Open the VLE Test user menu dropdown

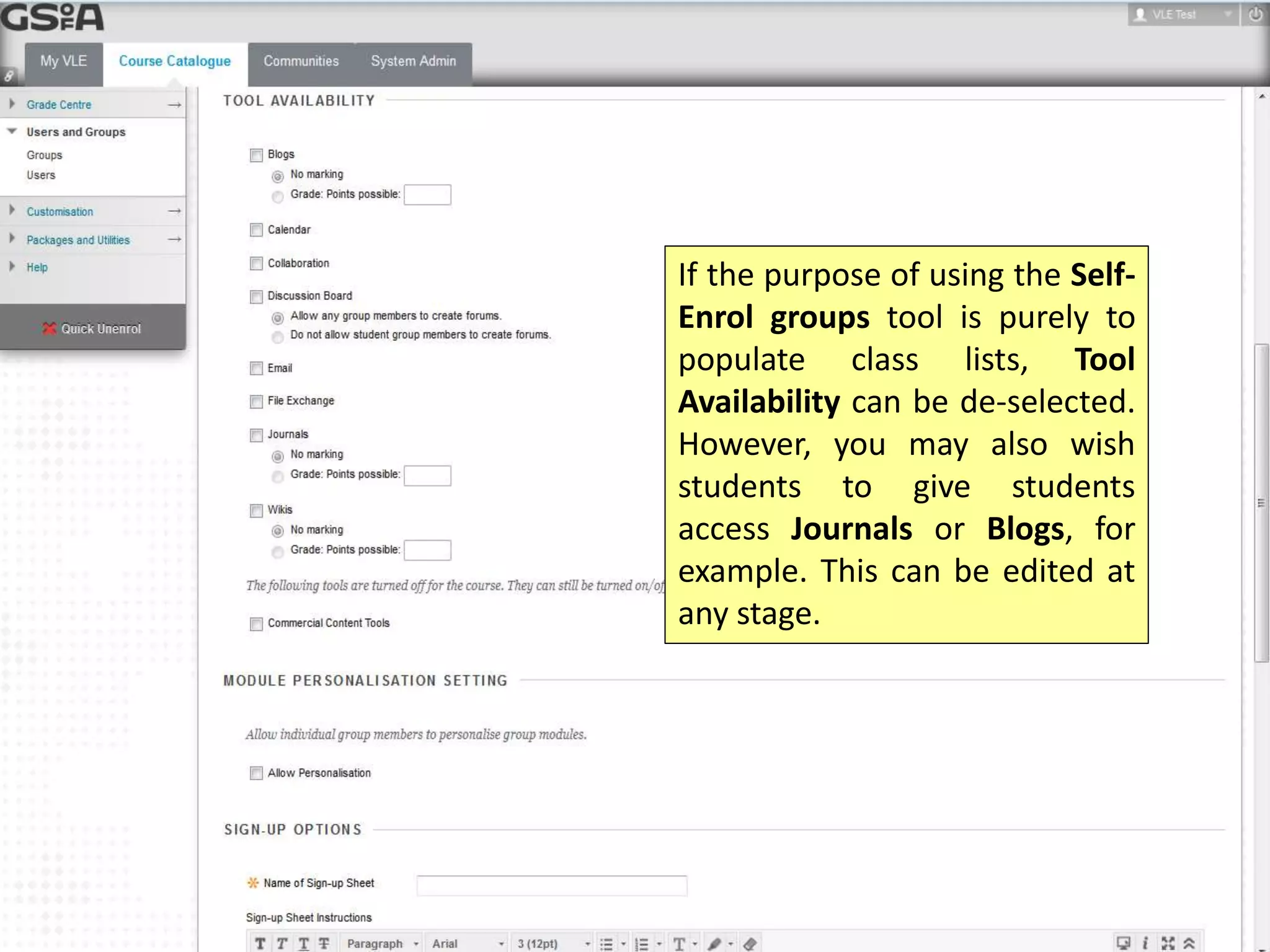click(1183, 14)
